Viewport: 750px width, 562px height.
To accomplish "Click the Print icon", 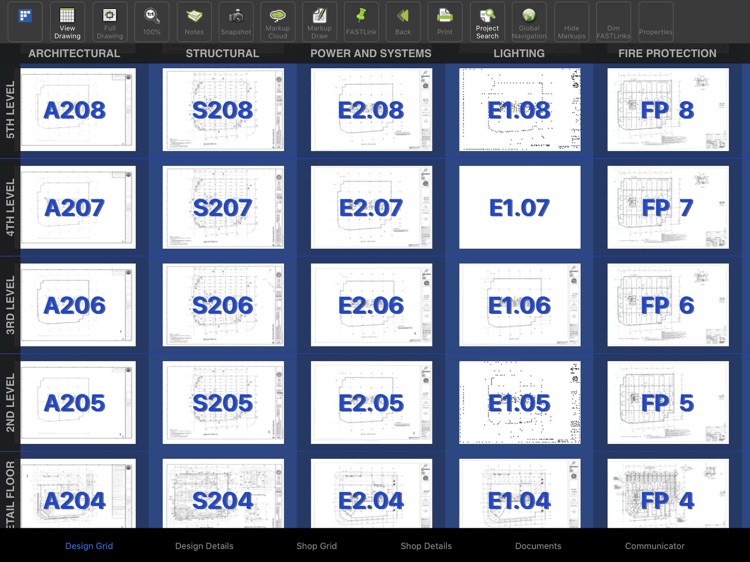I will pos(445,21).
